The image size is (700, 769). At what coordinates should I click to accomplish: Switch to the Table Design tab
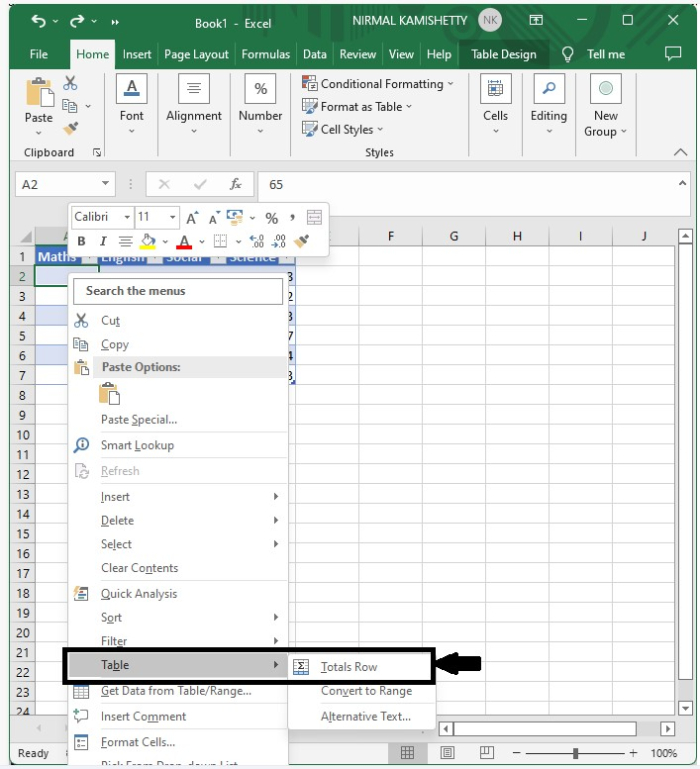coord(504,54)
